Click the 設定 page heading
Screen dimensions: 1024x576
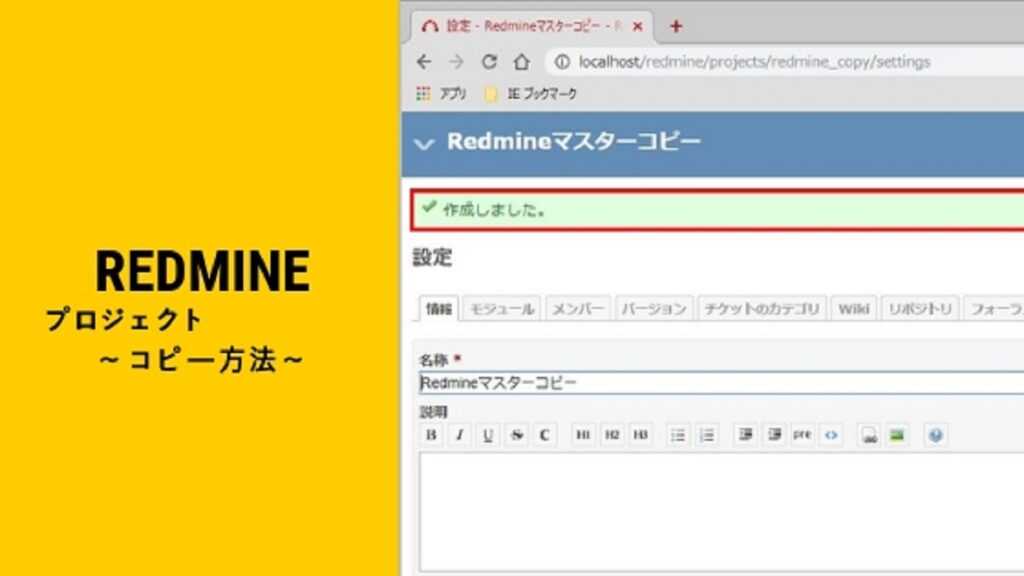432,257
